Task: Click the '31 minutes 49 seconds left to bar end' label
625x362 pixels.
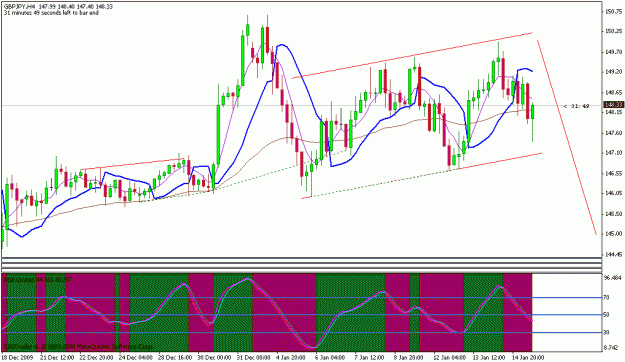Action: 51,13
